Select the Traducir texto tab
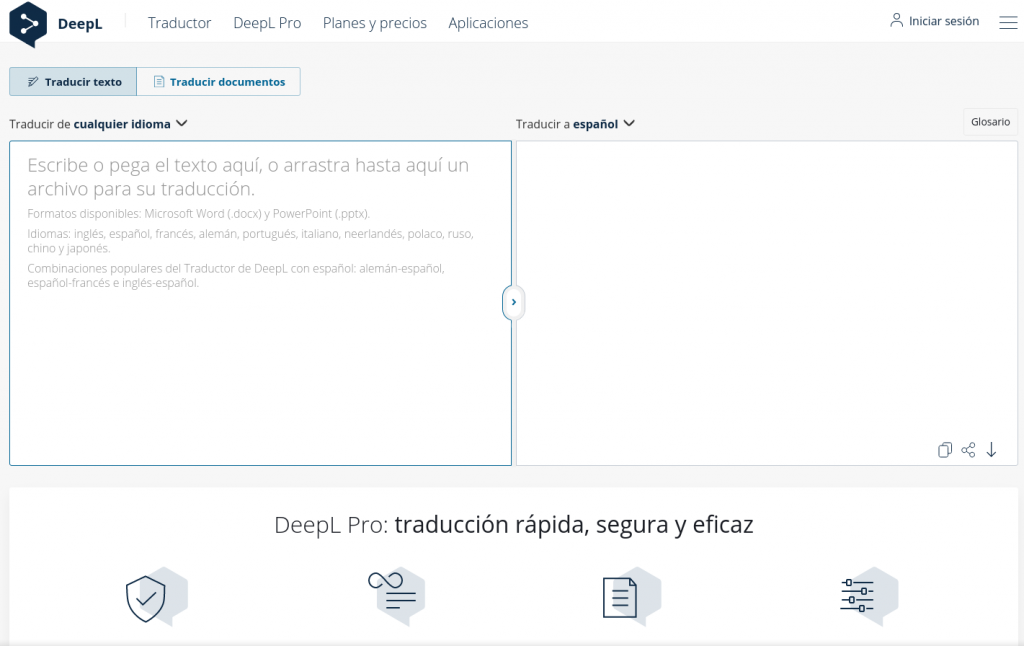1024x646 pixels. [x=73, y=82]
